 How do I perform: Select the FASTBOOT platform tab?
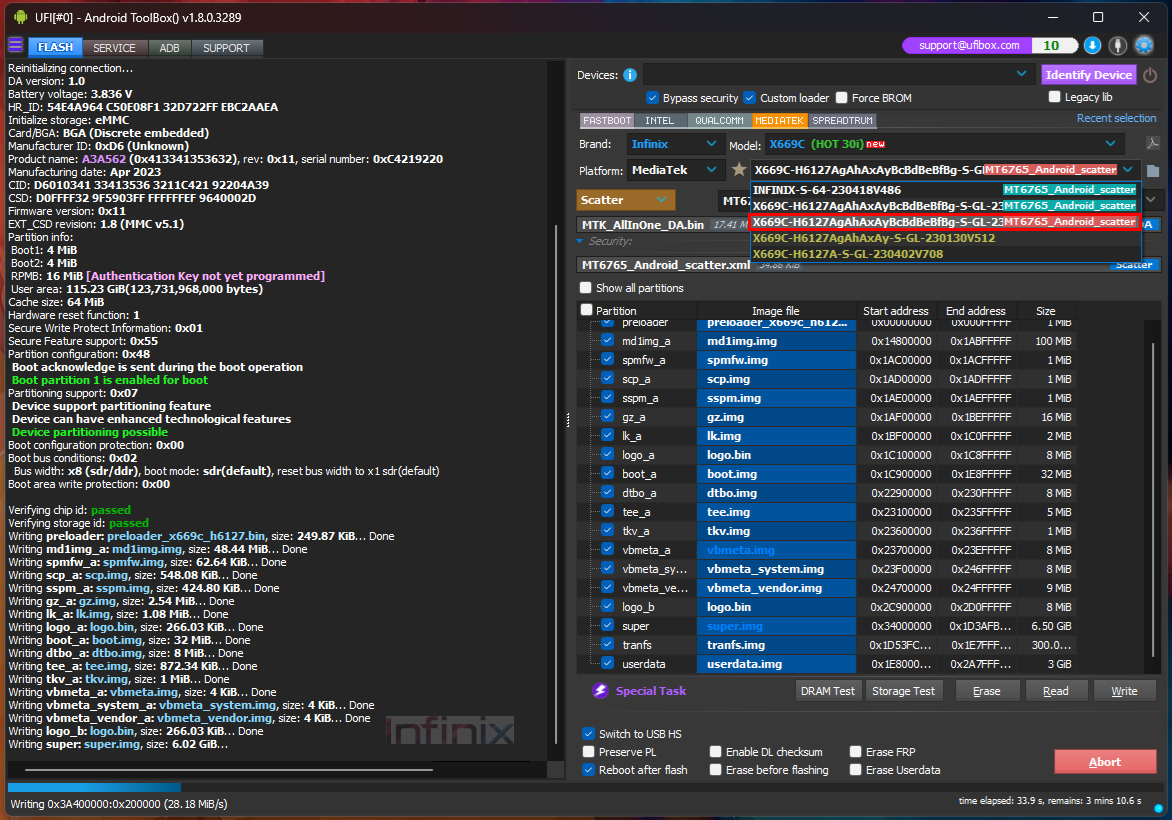pyautogui.click(x=607, y=120)
